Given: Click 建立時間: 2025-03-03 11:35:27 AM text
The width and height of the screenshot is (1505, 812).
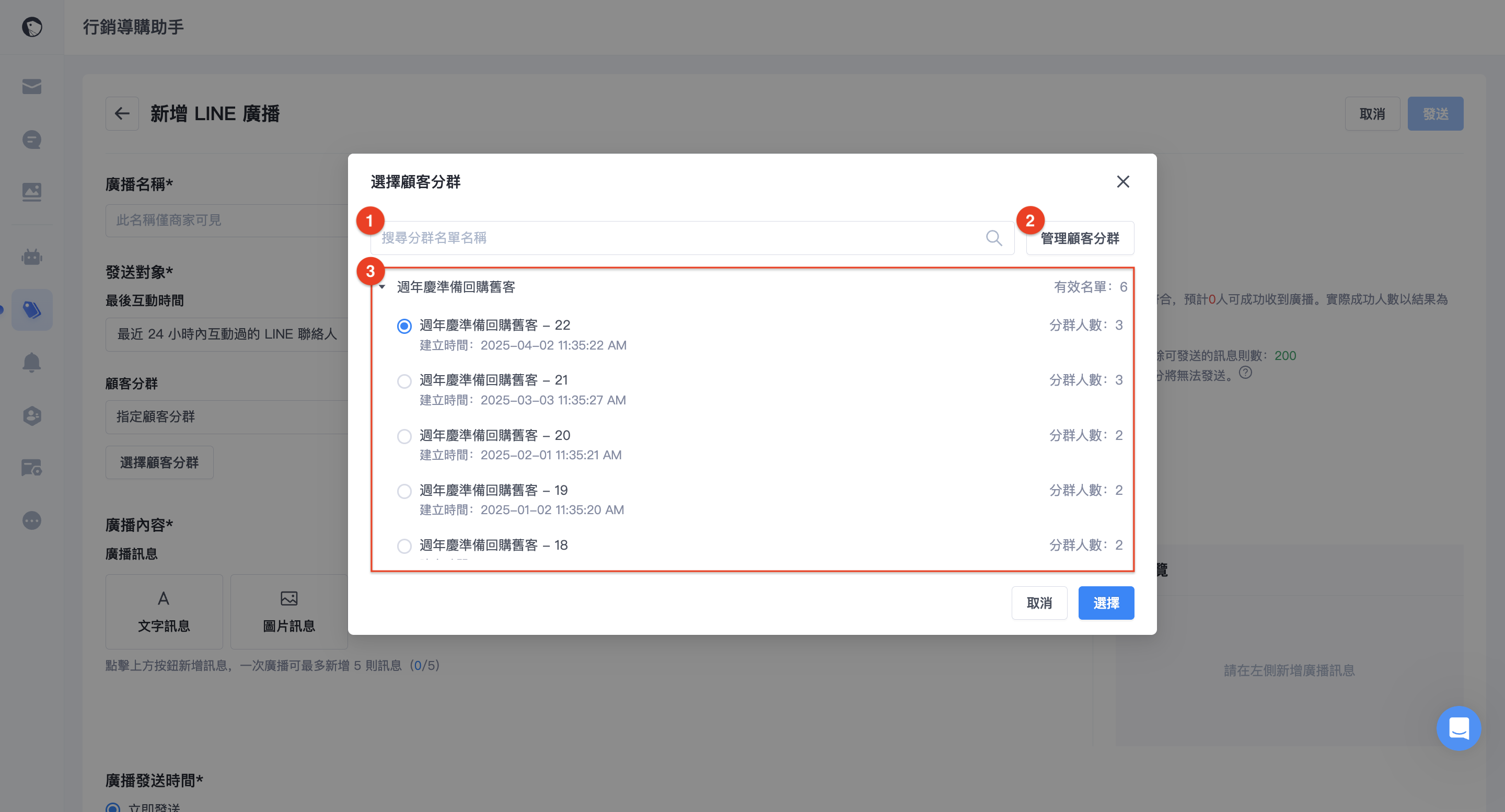Looking at the screenshot, I should [x=523, y=400].
